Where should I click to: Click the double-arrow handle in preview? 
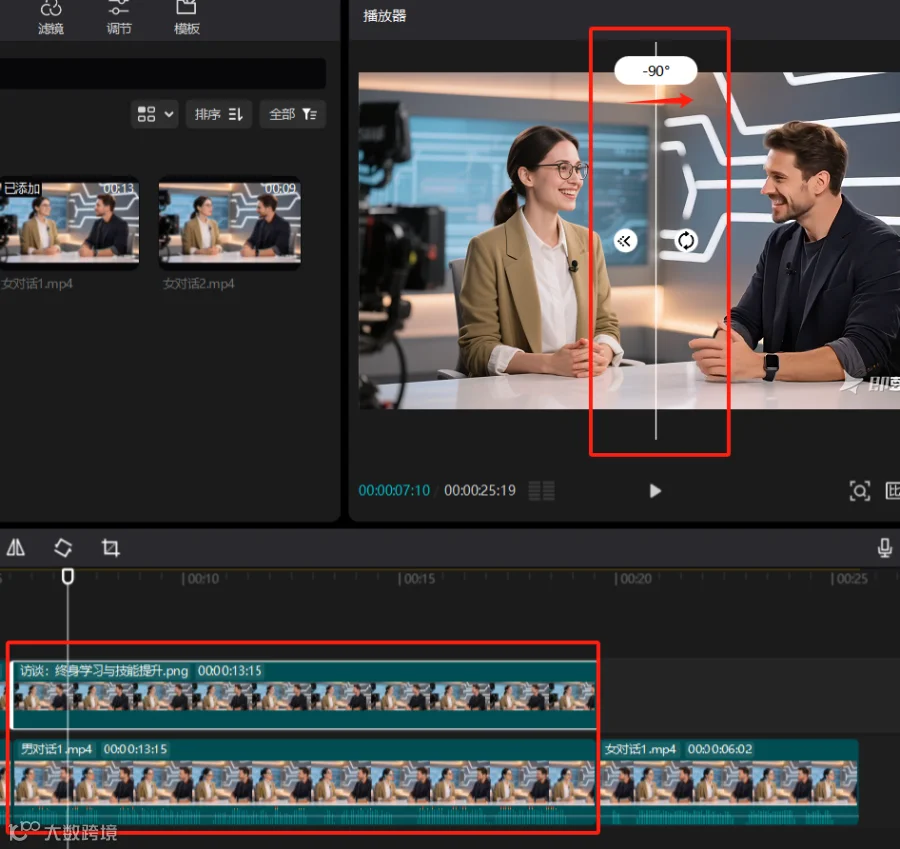pyautogui.click(x=625, y=240)
